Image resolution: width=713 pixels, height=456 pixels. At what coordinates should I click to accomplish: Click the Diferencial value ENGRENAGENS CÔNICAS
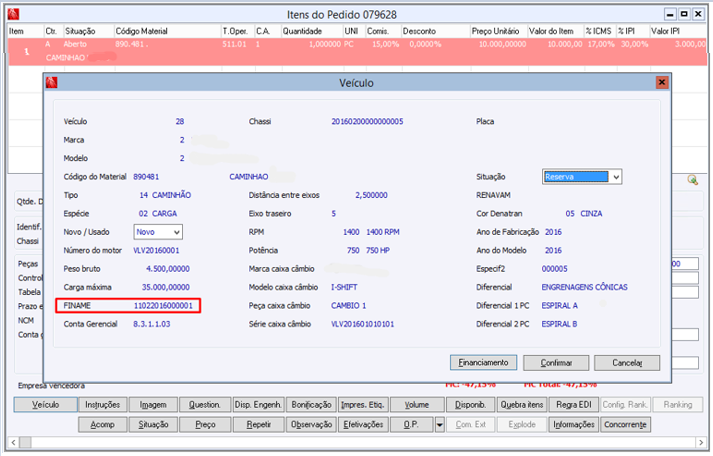(584, 287)
